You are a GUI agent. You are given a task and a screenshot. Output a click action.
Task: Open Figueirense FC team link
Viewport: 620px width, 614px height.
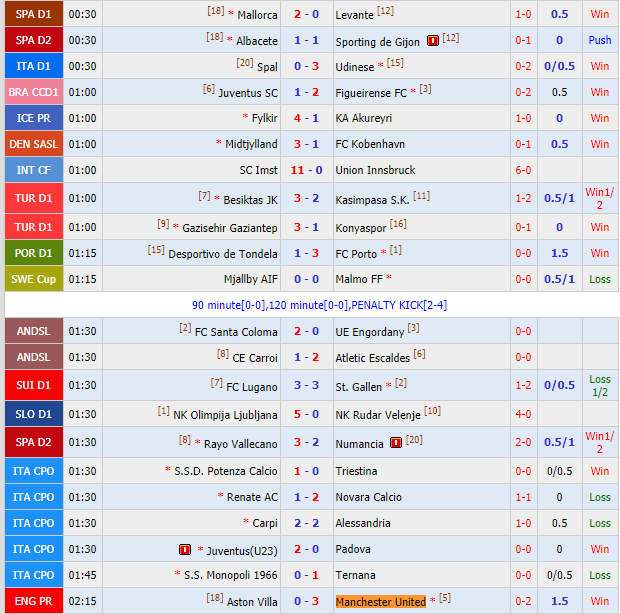coord(371,93)
